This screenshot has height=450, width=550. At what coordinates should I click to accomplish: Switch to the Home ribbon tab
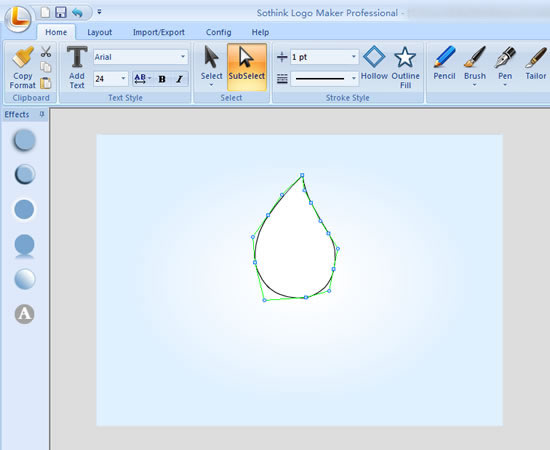click(x=56, y=32)
